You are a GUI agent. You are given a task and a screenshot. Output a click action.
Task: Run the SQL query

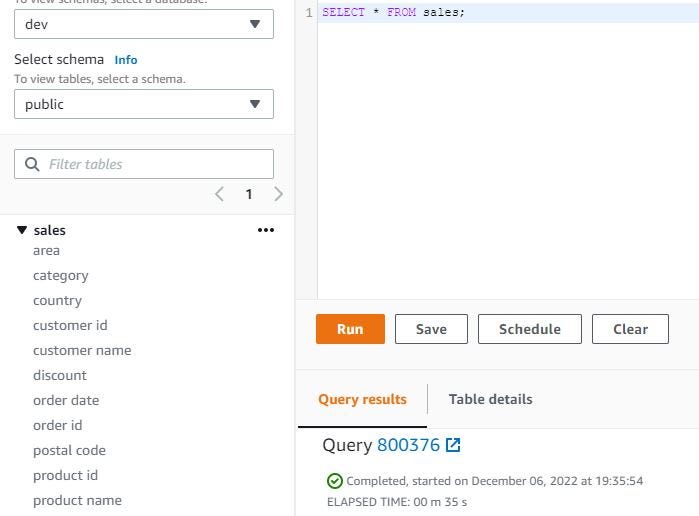click(x=350, y=329)
